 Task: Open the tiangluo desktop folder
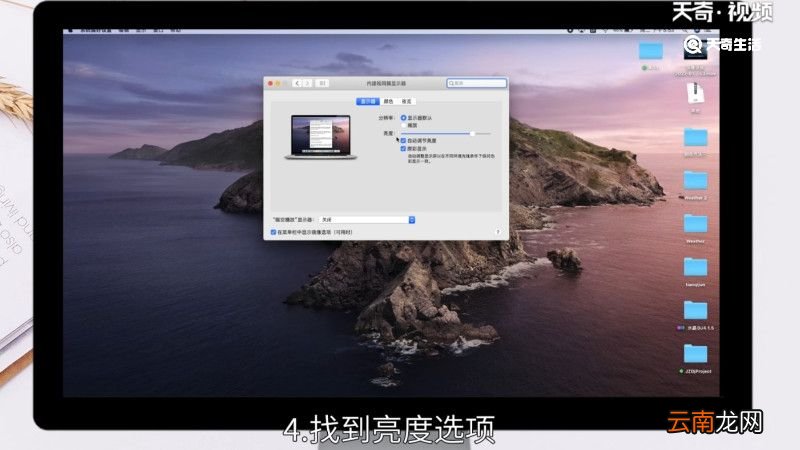point(695,267)
